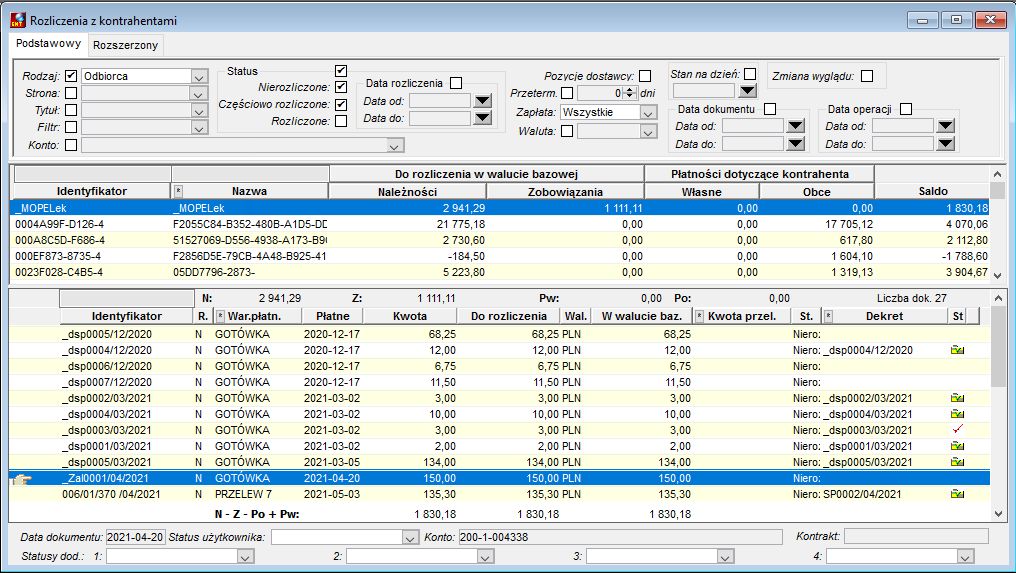Click asterisk icon beside Kwota przel. column
1016x573 pixels.
tap(699, 316)
